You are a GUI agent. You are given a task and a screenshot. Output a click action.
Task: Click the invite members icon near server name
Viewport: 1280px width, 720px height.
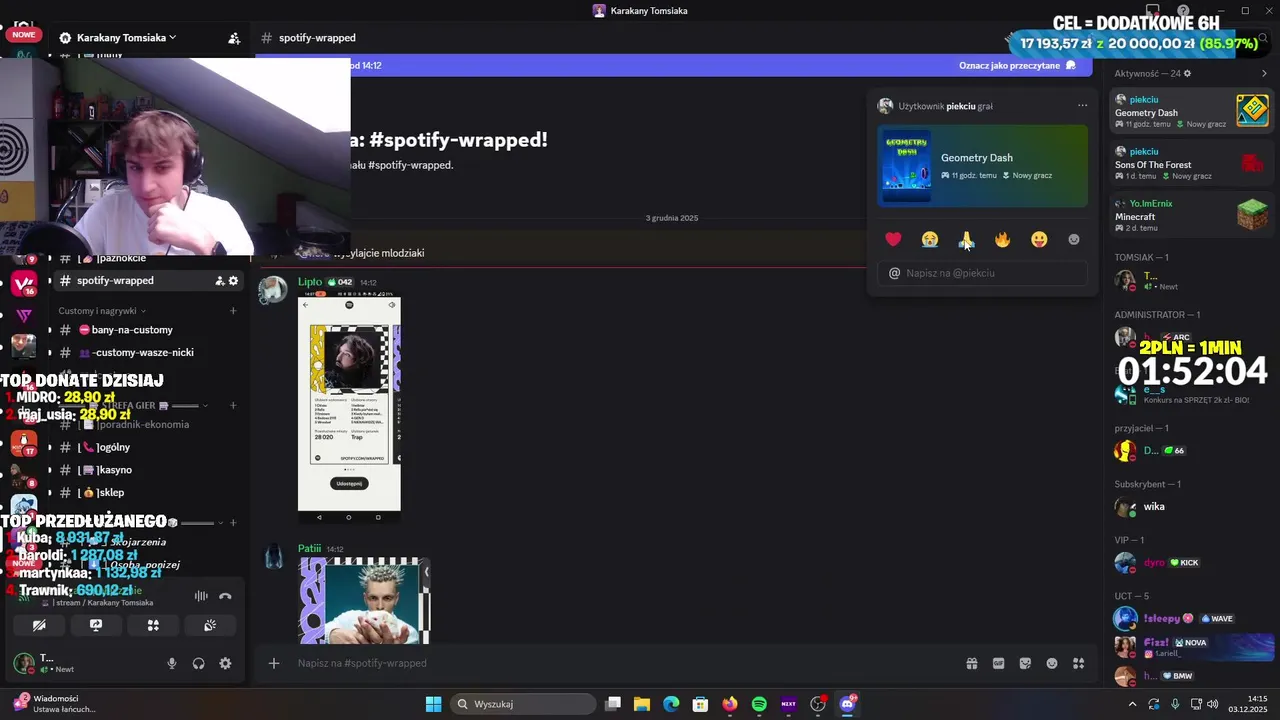tap(234, 38)
